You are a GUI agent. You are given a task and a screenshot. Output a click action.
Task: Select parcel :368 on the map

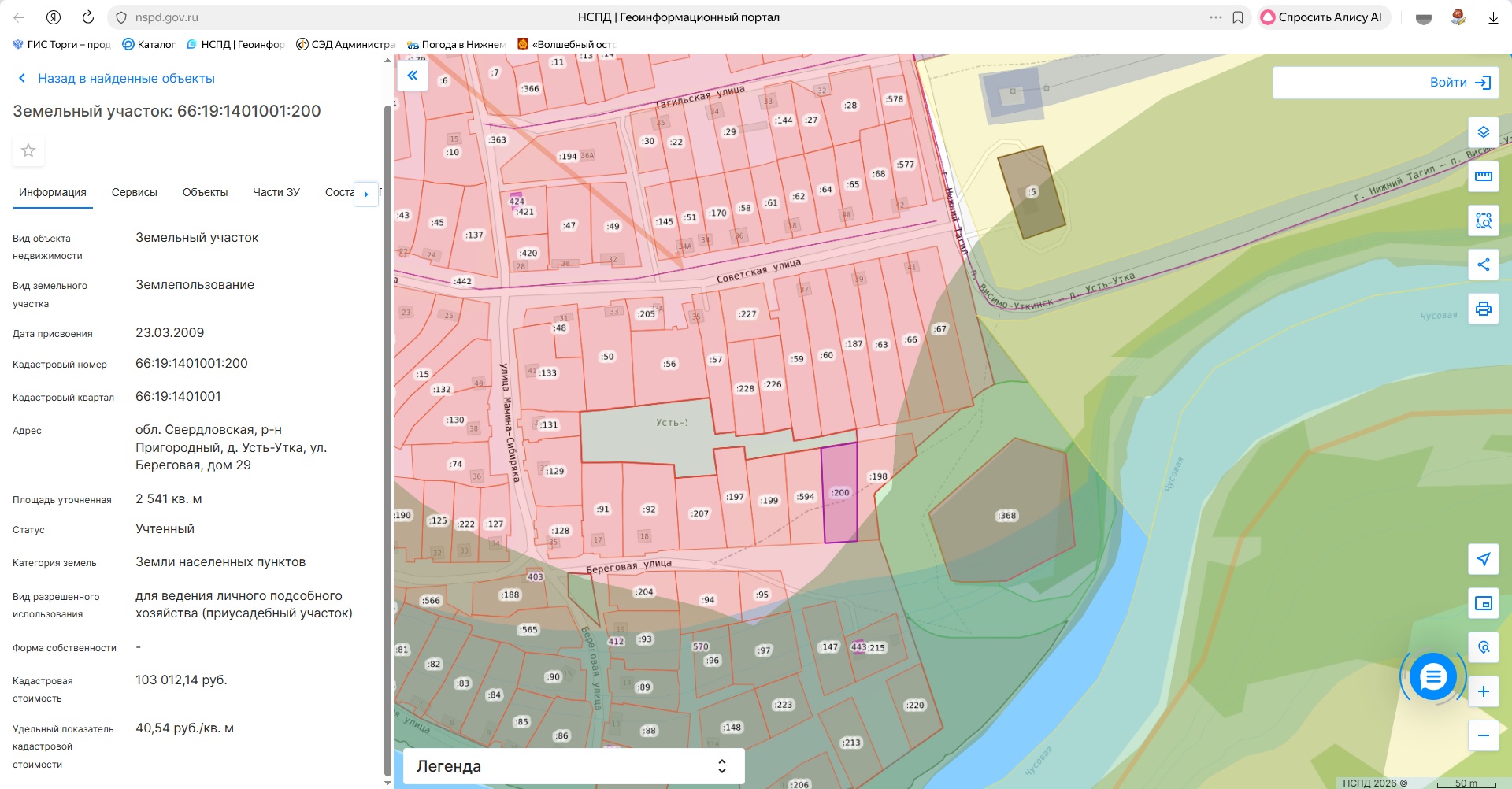point(1005,515)
